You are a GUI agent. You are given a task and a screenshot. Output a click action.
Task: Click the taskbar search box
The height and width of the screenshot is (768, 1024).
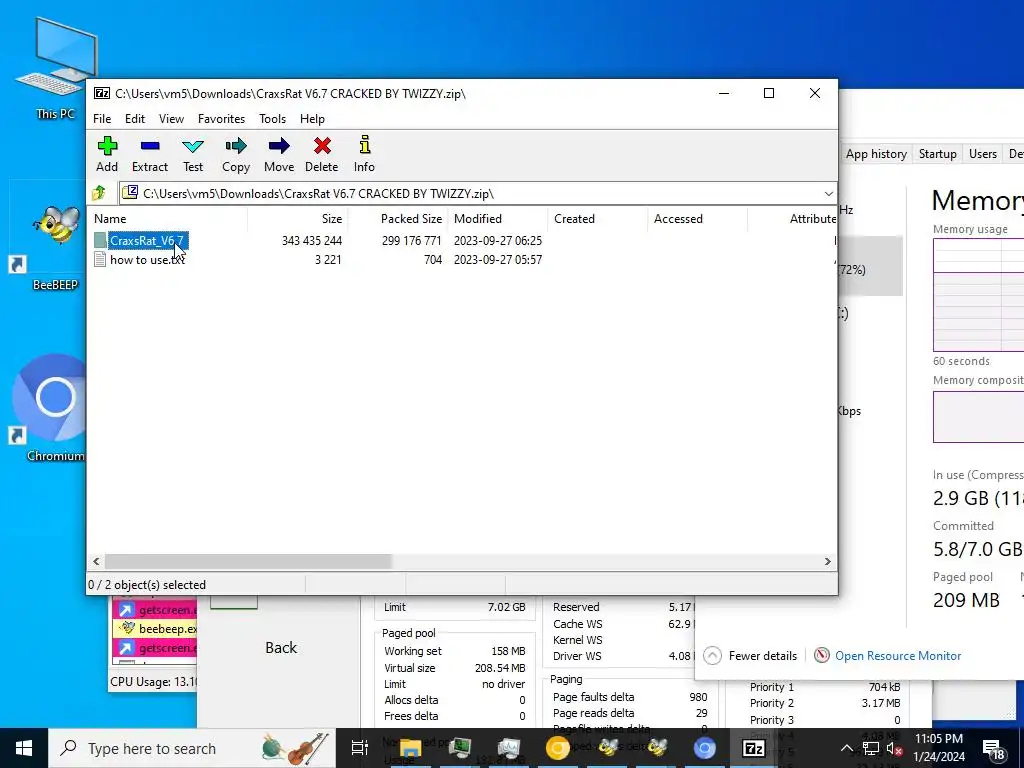[191, 748]
